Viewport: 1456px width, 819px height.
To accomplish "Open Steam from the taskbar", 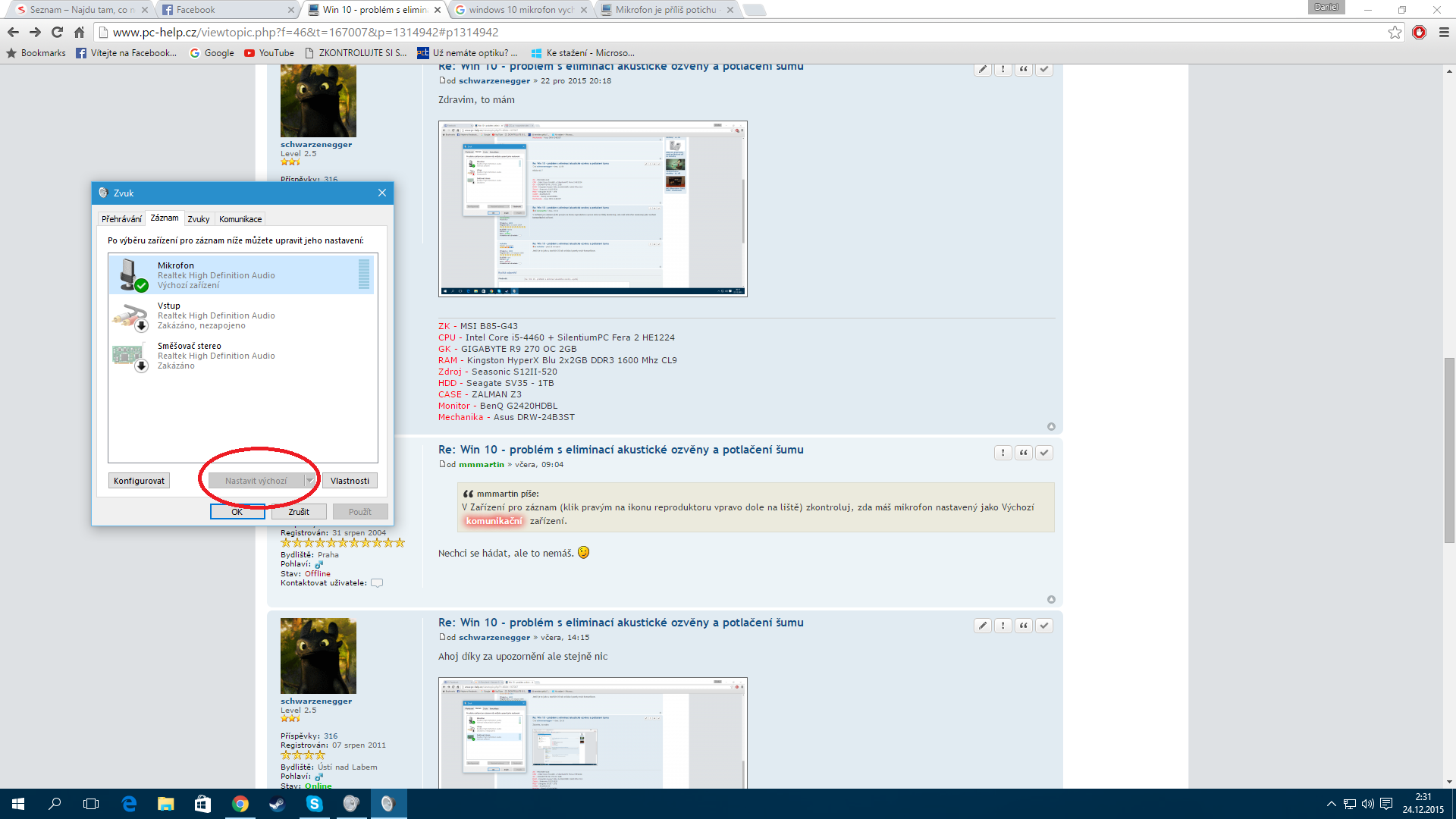I will (277, 804).
